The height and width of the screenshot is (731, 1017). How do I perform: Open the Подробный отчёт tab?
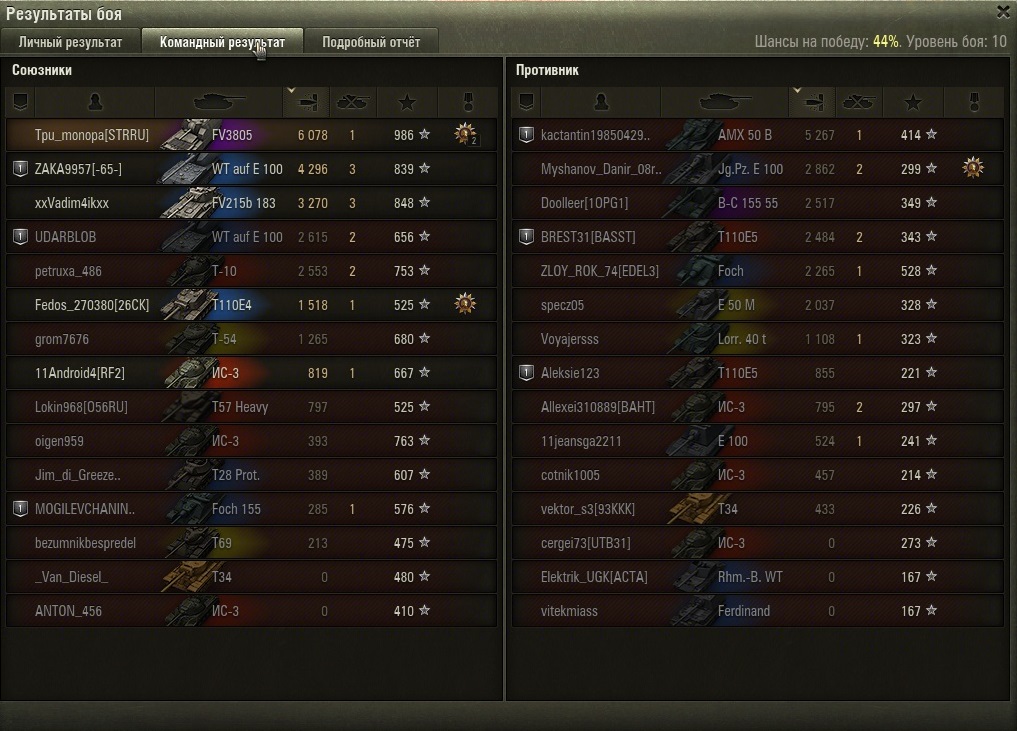click(x=371, y=42)
